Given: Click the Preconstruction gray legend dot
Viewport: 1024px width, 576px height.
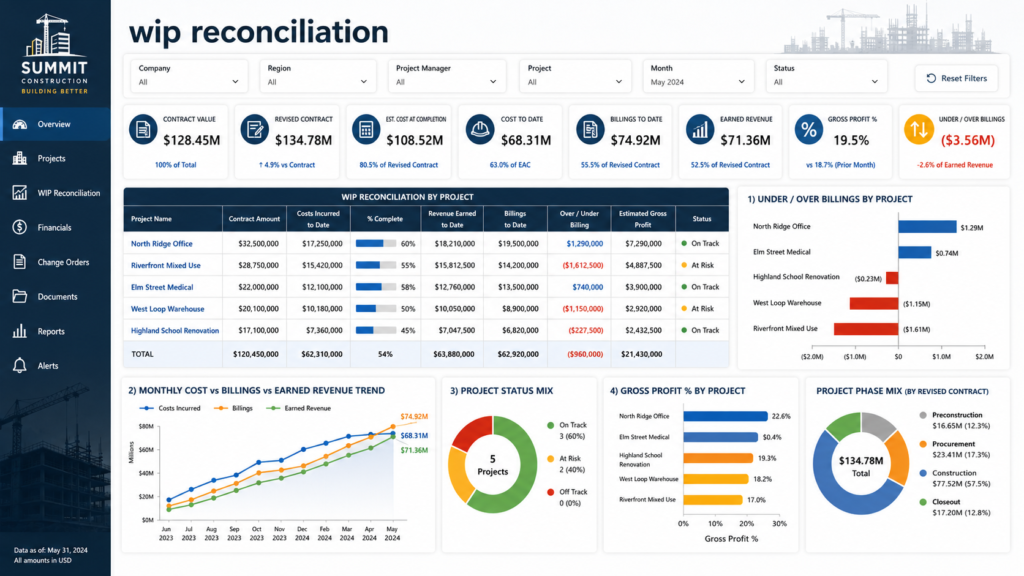Looking at the screenshot, I should [923, 415].
